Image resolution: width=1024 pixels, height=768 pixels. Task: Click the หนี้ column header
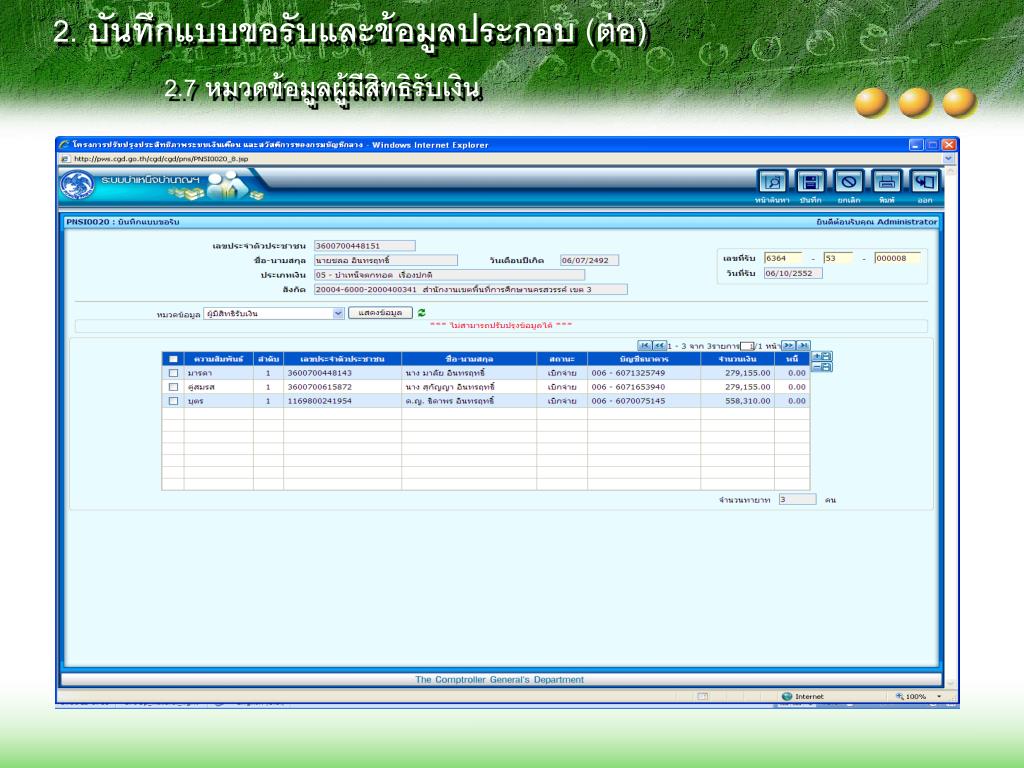coord(792,359)
